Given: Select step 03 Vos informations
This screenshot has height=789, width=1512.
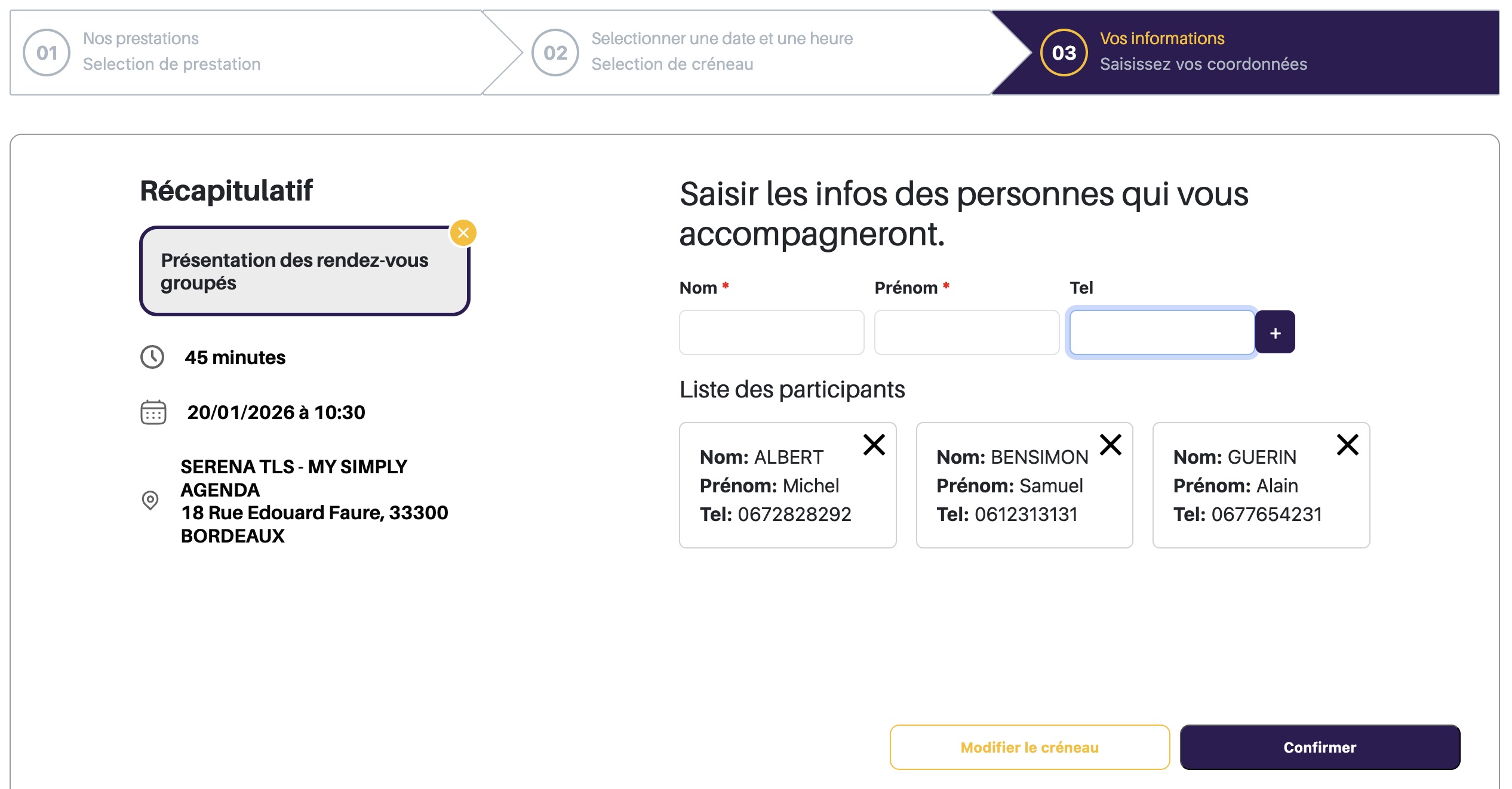Looking at the screenshot, I should [x=1203, y=52].
